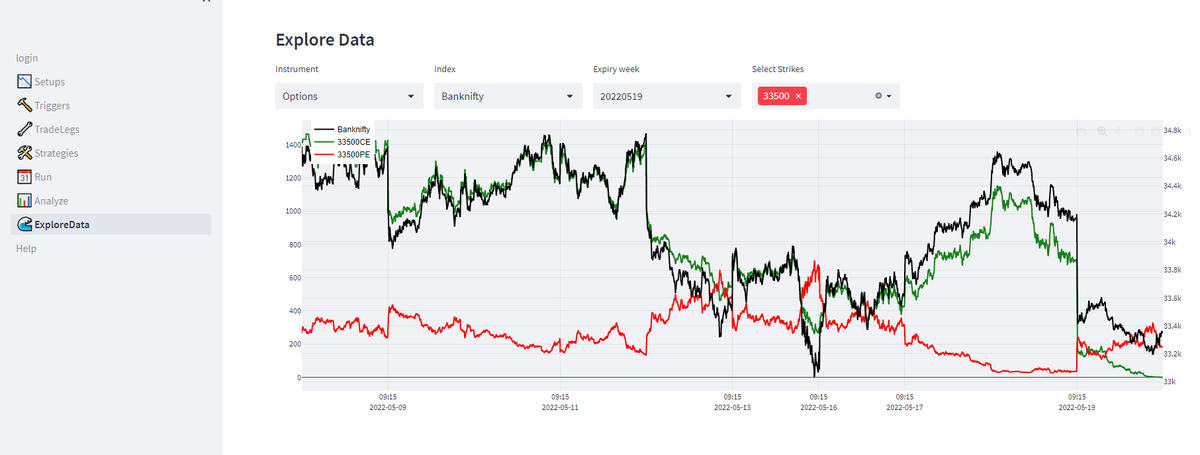Click the 33k right axis value
Screen dimensions: 1200x455
[x=1169, y=382]
